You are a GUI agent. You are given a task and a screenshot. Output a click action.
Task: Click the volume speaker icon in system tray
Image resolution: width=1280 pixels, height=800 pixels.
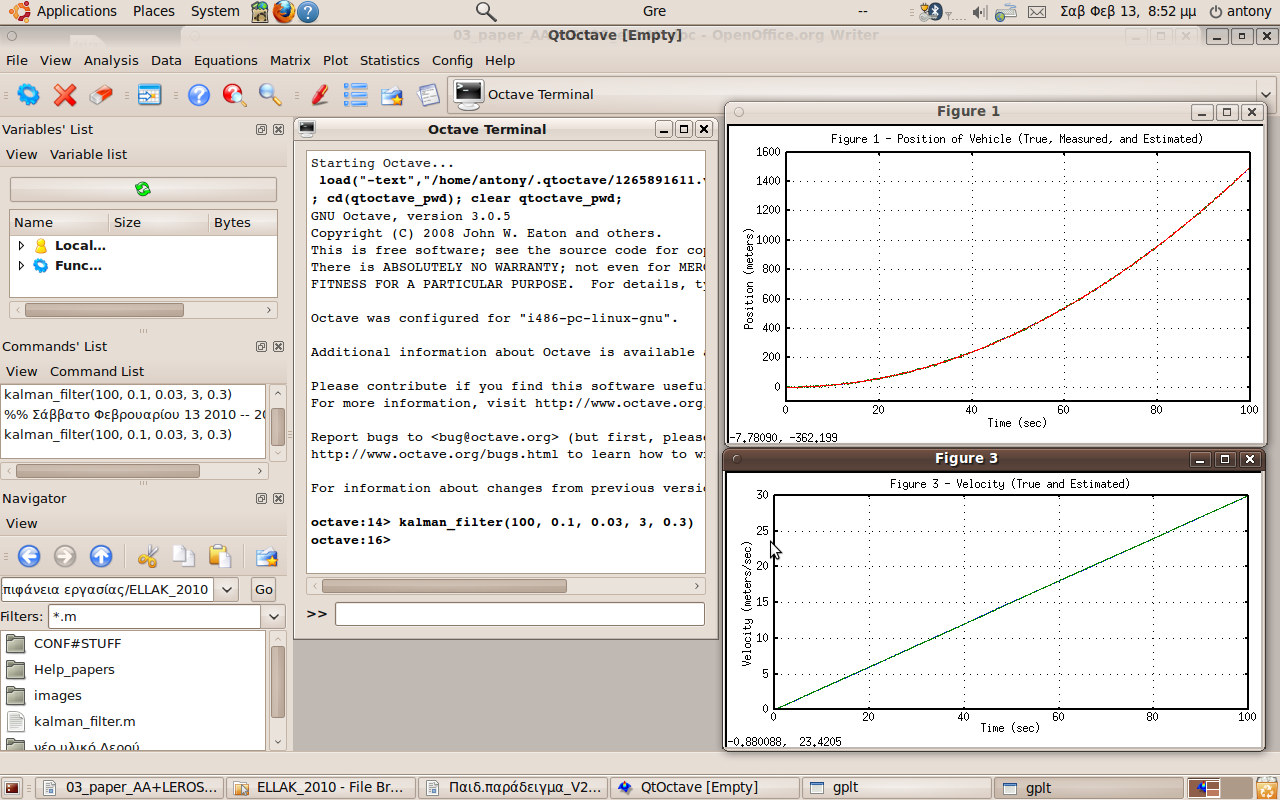980,12
